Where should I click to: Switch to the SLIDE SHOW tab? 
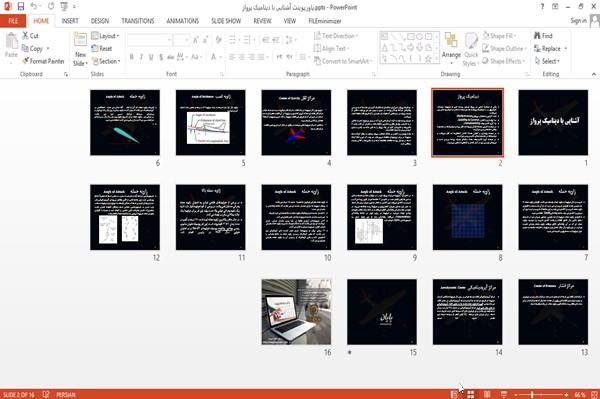click(x=226, y=21)
